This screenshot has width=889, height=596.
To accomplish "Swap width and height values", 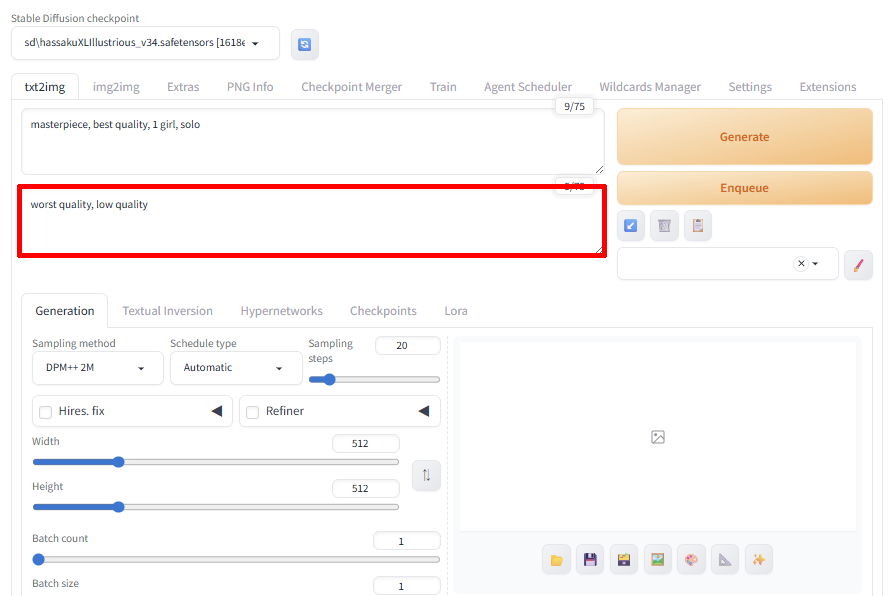I will click(426, 475).
